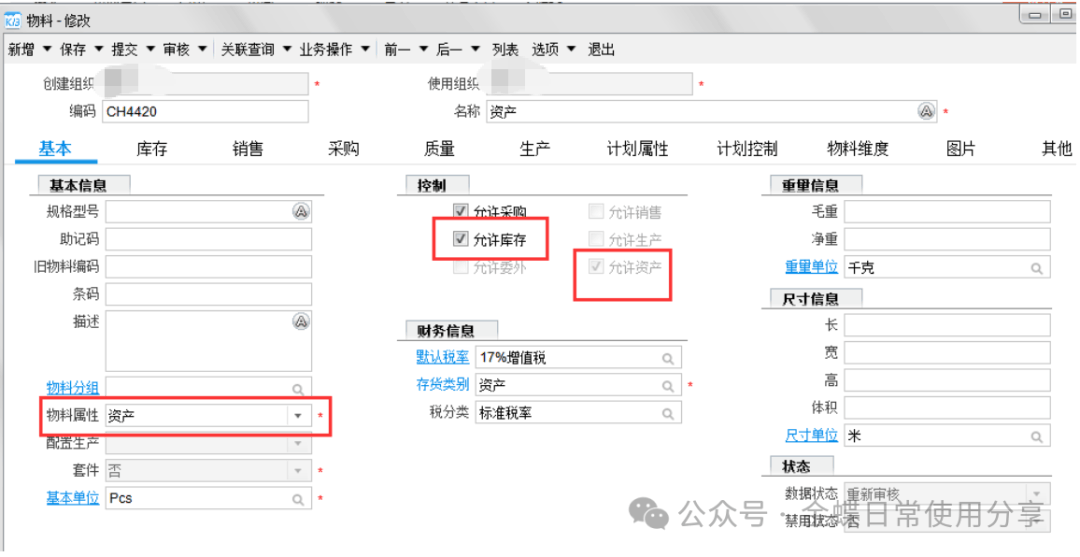Viewport: 1080px width, 557px height.
Task: Click the search icon in 存货类别 field
Action: (x=667, y=385)
